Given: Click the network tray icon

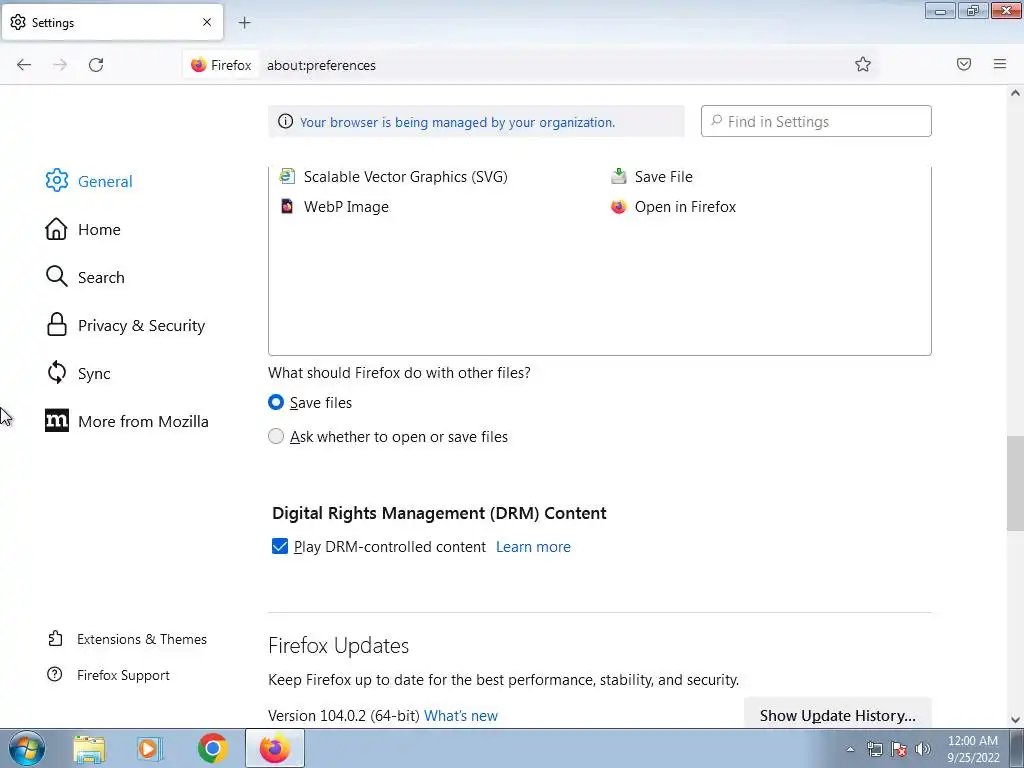Looking at the screenshot, I should point(874,749).
